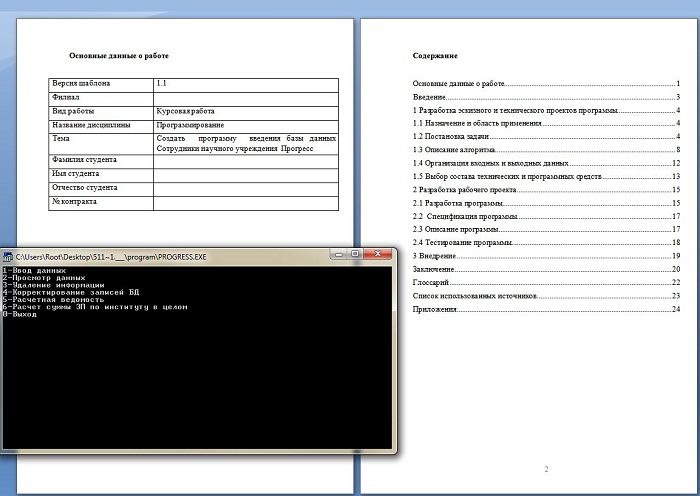
Task: Click the console window's system icon in title bar
Action: click(8, 257)
